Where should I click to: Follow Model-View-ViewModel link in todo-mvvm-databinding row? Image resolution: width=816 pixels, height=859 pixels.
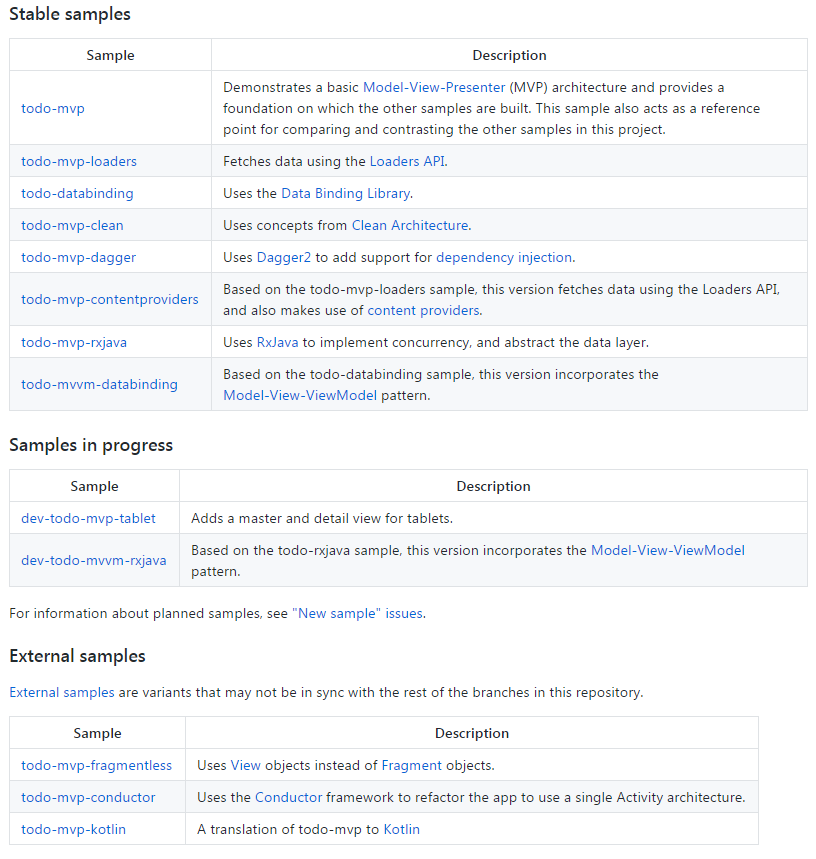coord(300,396)
